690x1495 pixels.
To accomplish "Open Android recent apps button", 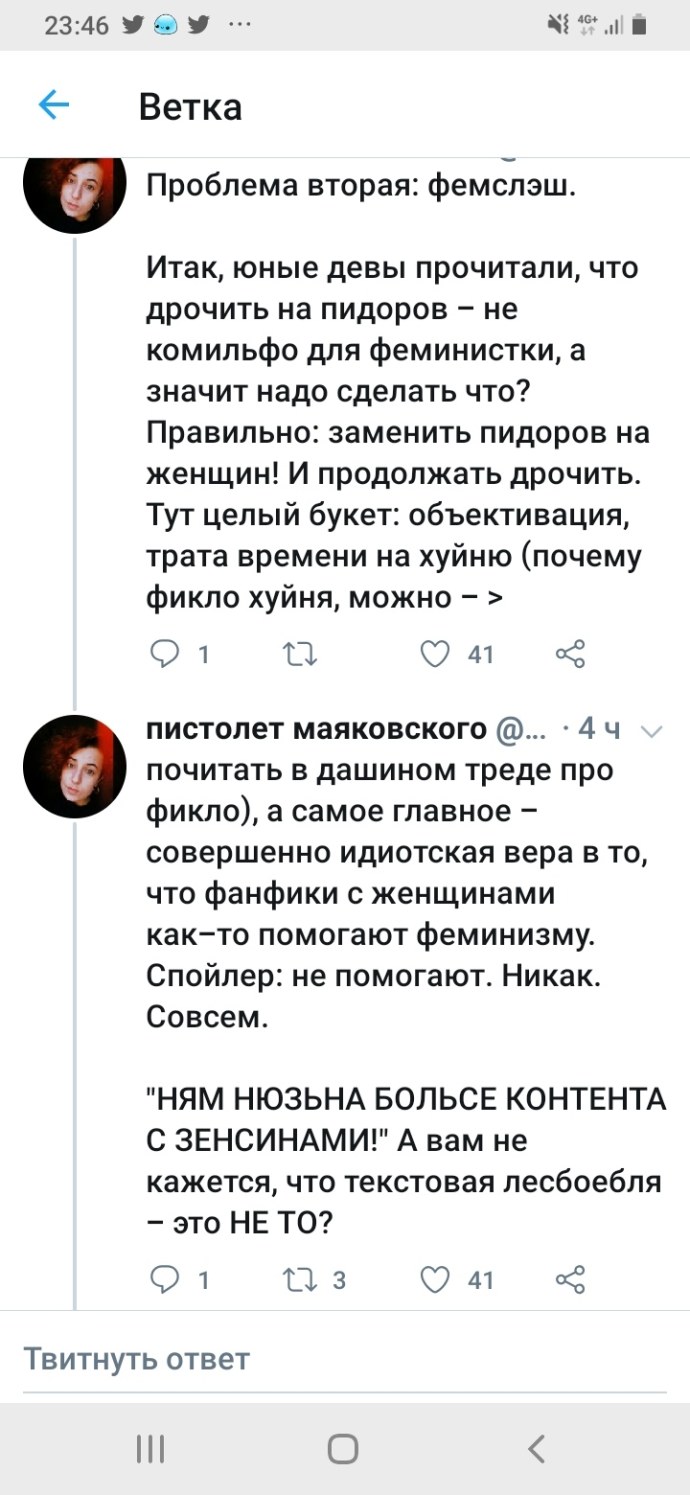I will coord(150,1448).
